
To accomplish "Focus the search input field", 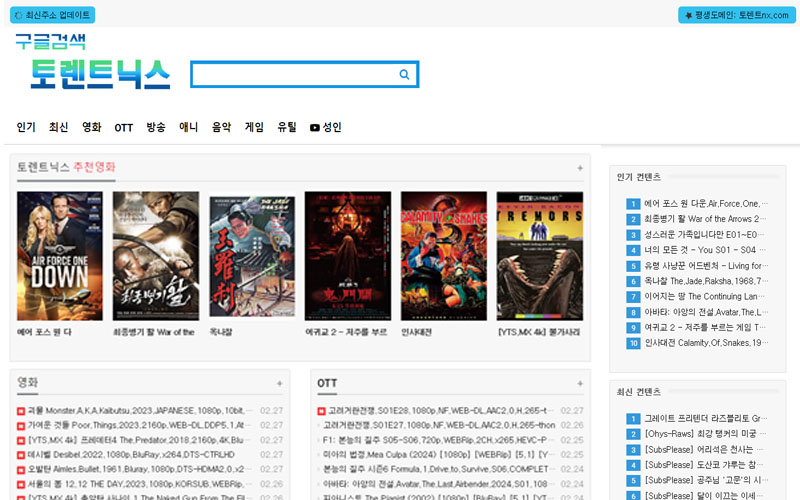I will click(x=305, y=74).
